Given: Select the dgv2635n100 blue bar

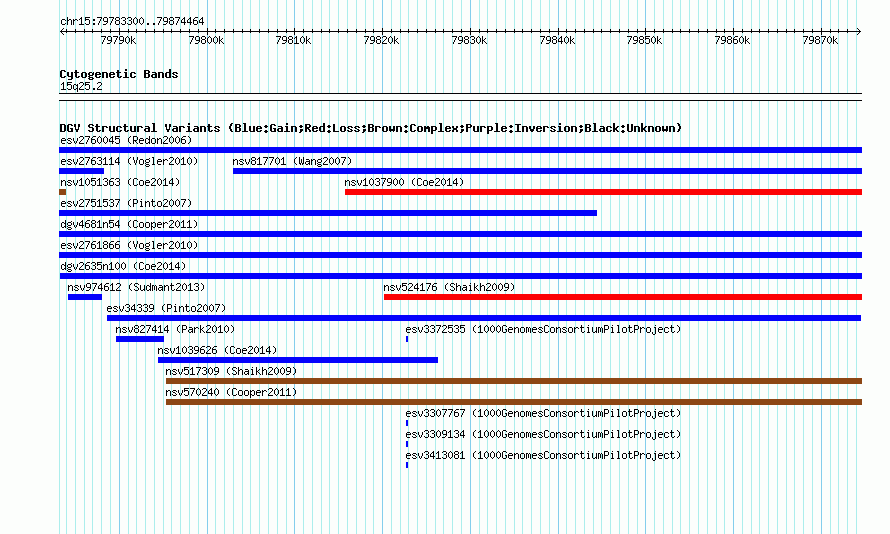Looking at the screenshot, I should [460, 276].
